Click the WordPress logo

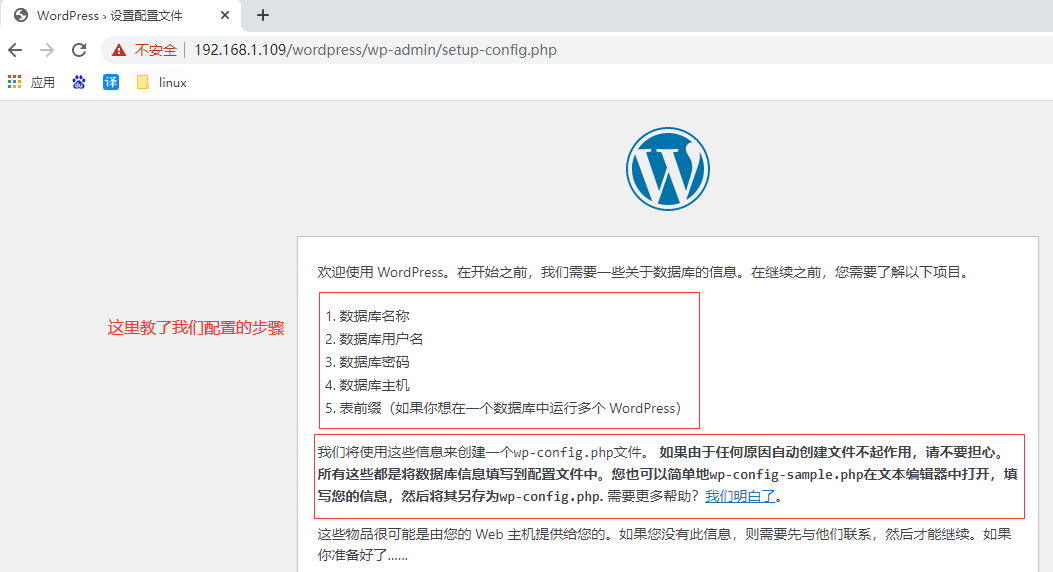[x=668, y=169]
